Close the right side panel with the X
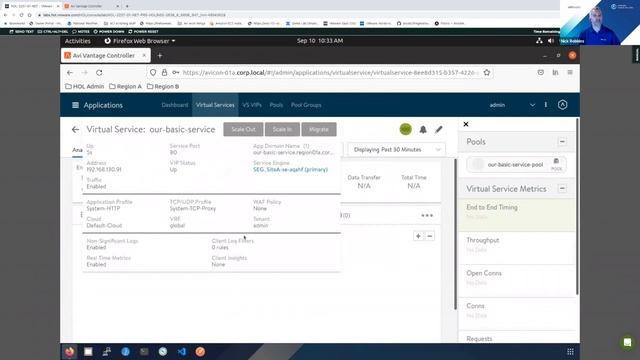Screen dimensions: 640x360 [466, 124]
